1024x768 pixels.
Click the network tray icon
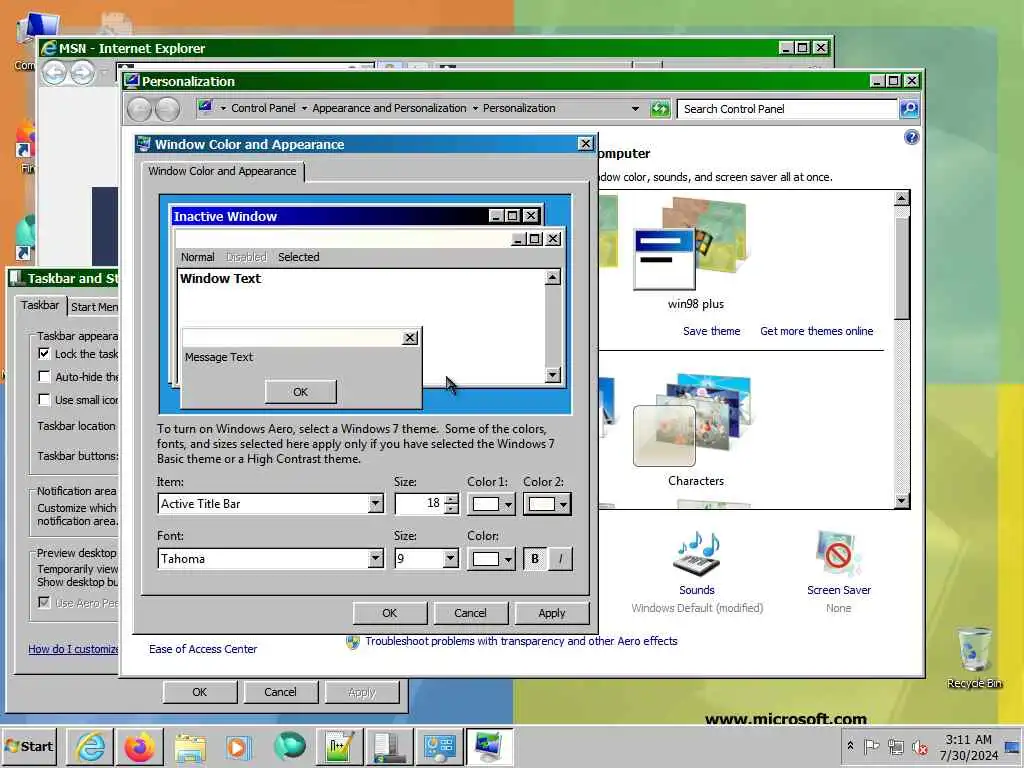(896, 747)
